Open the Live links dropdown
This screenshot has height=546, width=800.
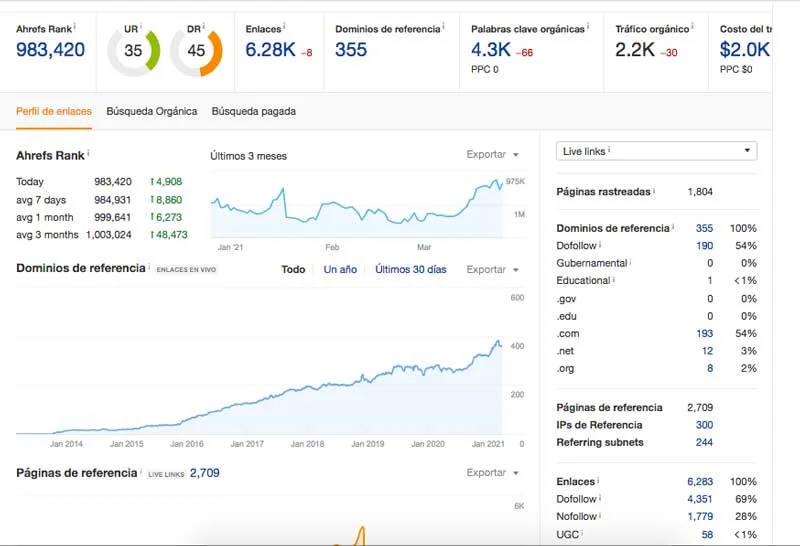click(x=656, y=151)
